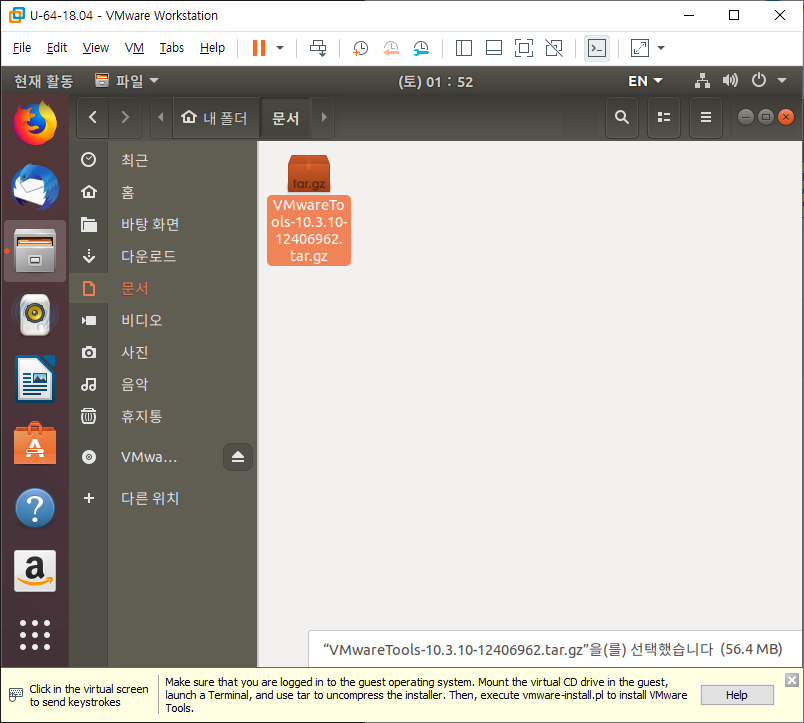Click the clock showing (토) 01:52
The height and width of the screenshot is (723, 804).
coord(436,82)
